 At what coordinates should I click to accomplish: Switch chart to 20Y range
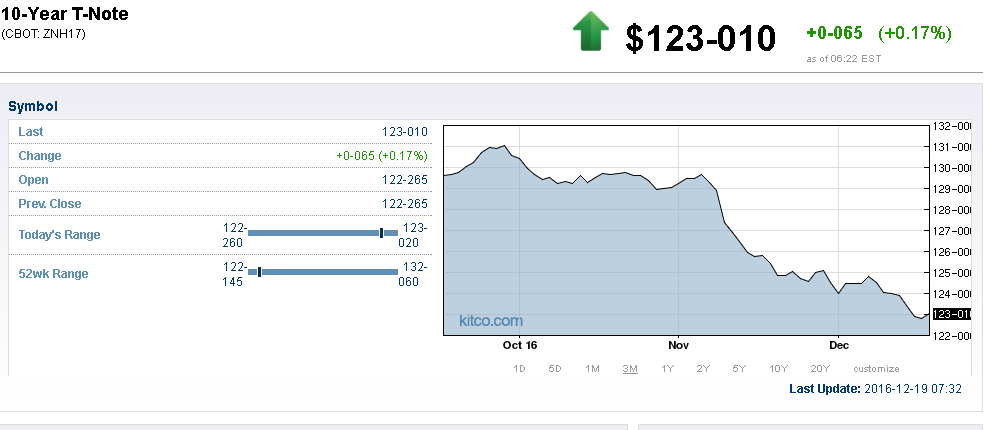tap(820, 369)
